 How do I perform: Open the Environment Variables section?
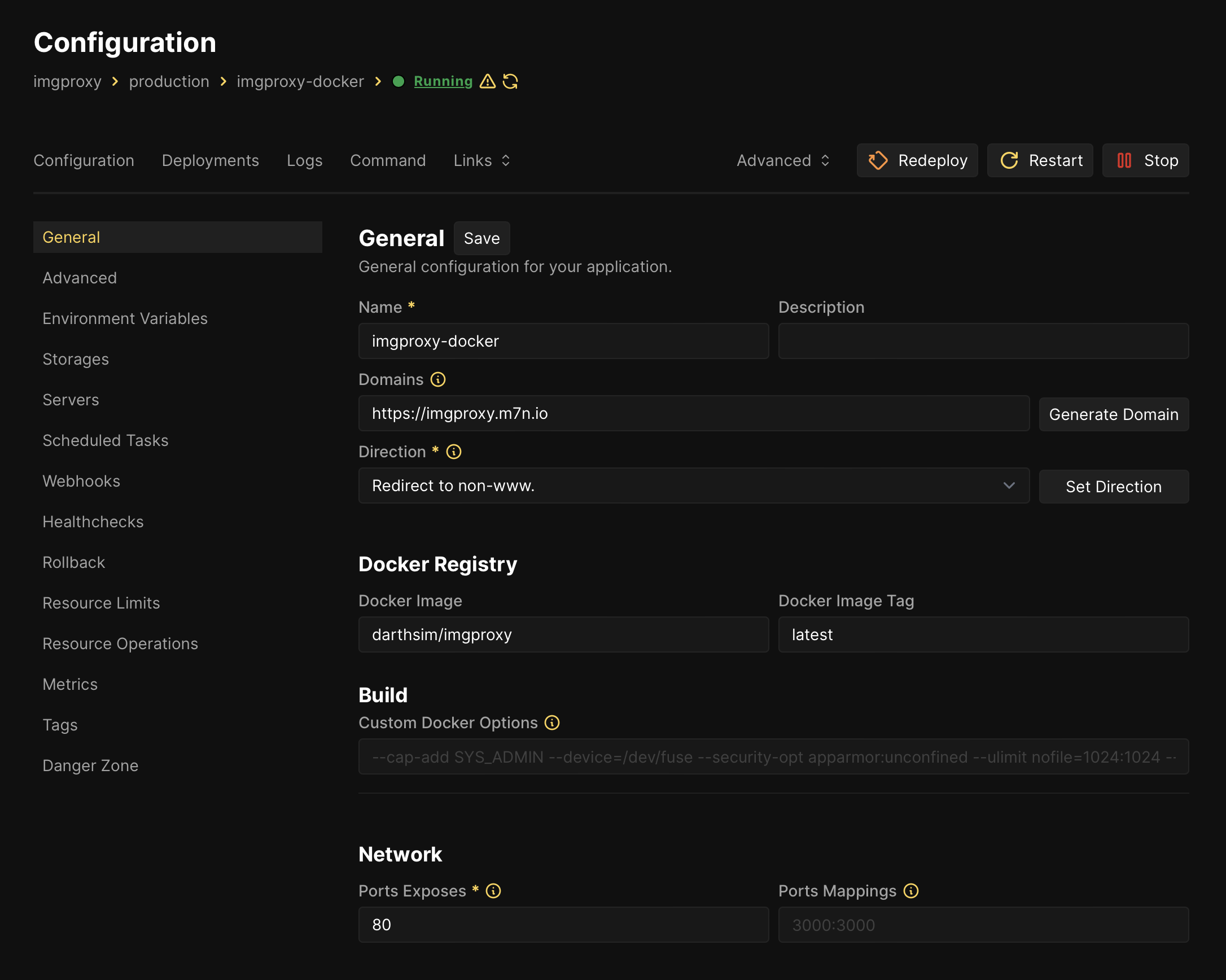tap(125, 318)
